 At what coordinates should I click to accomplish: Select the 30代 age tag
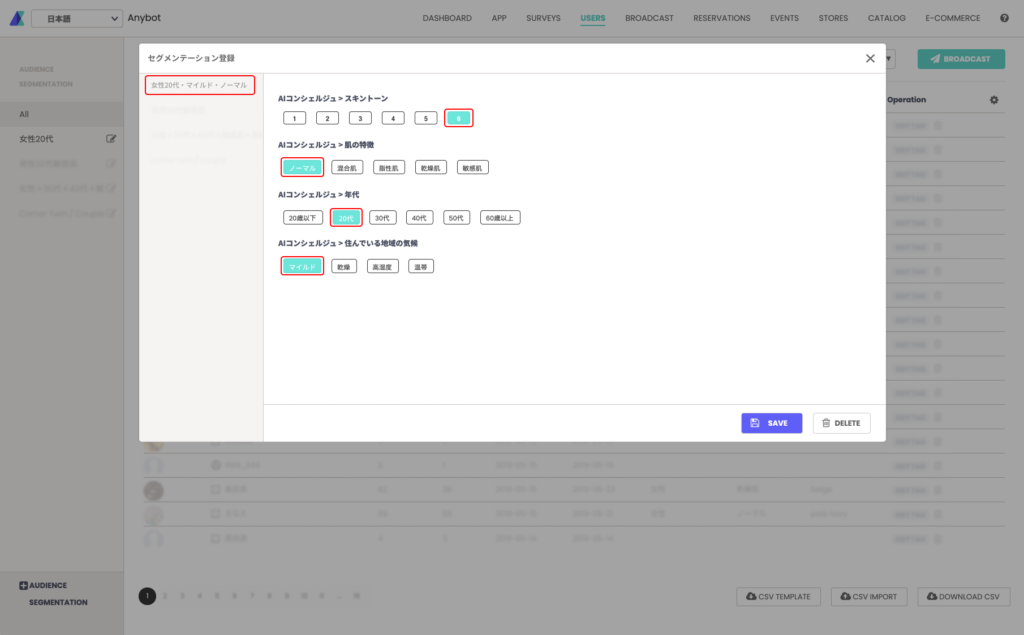click(383, 218)
